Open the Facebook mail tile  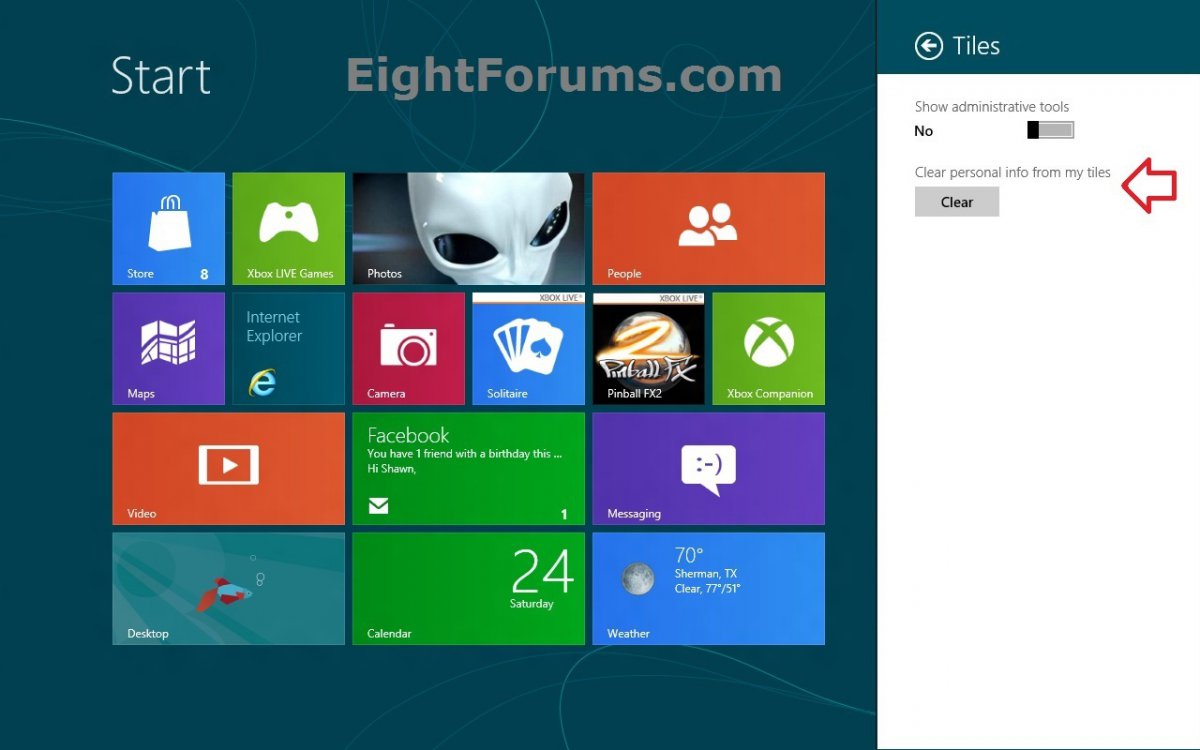coord(468,469)
